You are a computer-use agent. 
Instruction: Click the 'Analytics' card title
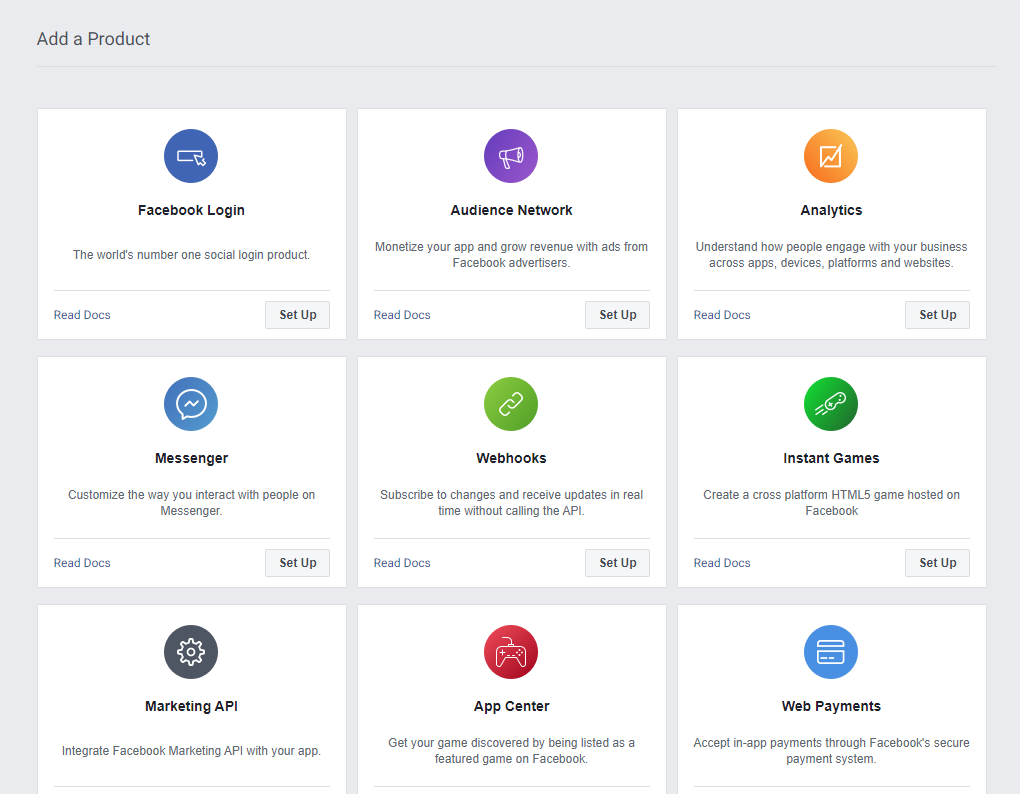831,210
